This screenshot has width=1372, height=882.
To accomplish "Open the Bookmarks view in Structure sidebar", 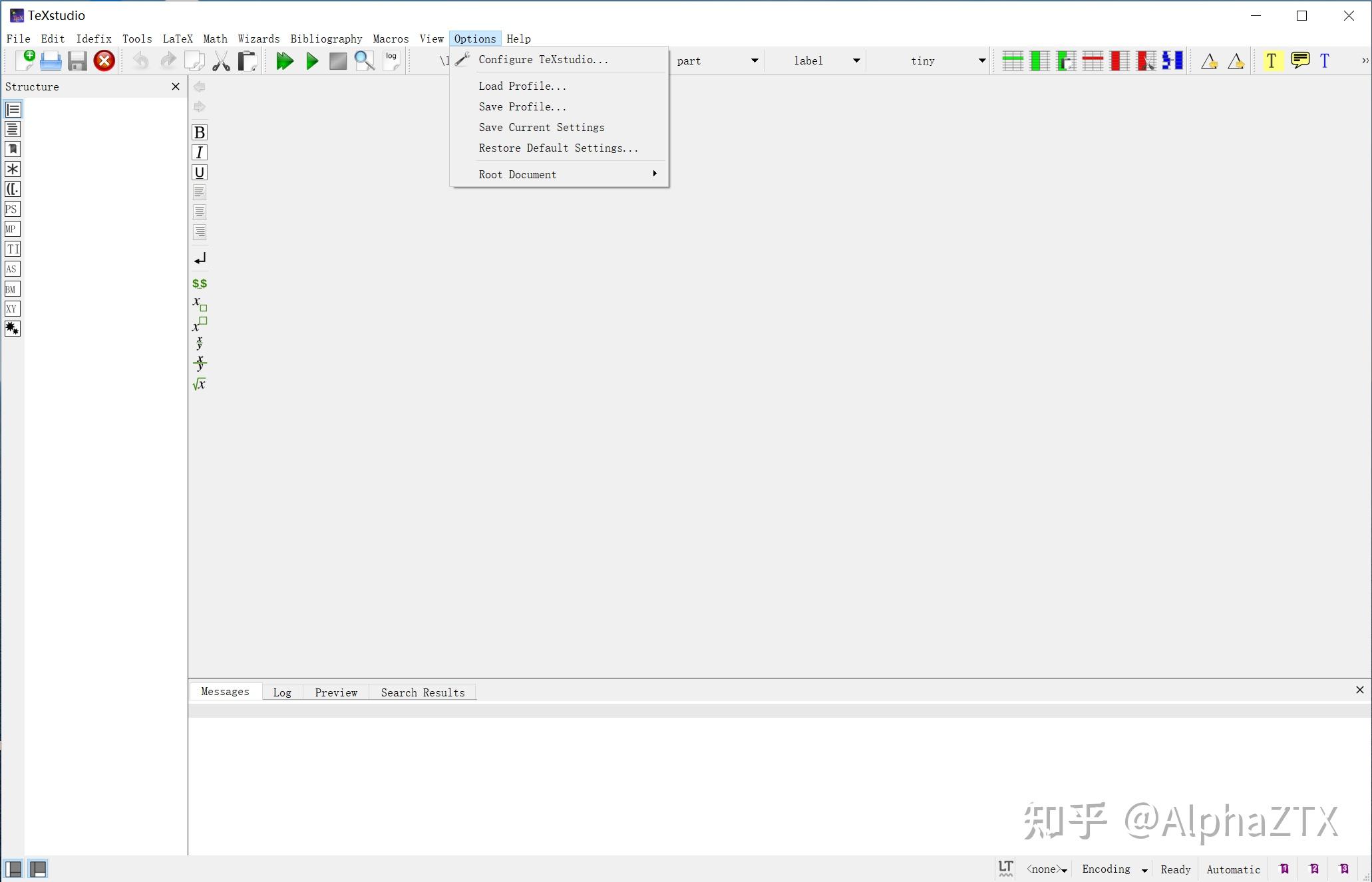I will [x=12, y=149].
